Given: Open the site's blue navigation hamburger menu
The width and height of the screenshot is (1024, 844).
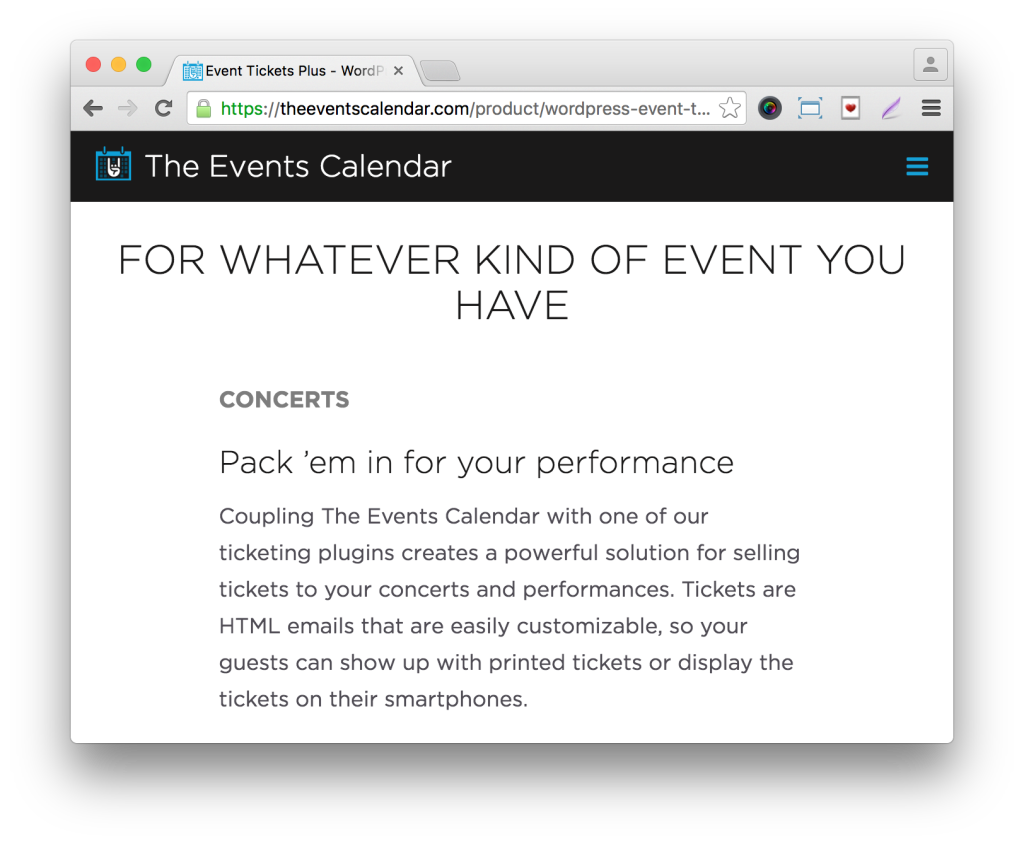Looking at the screenshot, I should coord(917,166).
